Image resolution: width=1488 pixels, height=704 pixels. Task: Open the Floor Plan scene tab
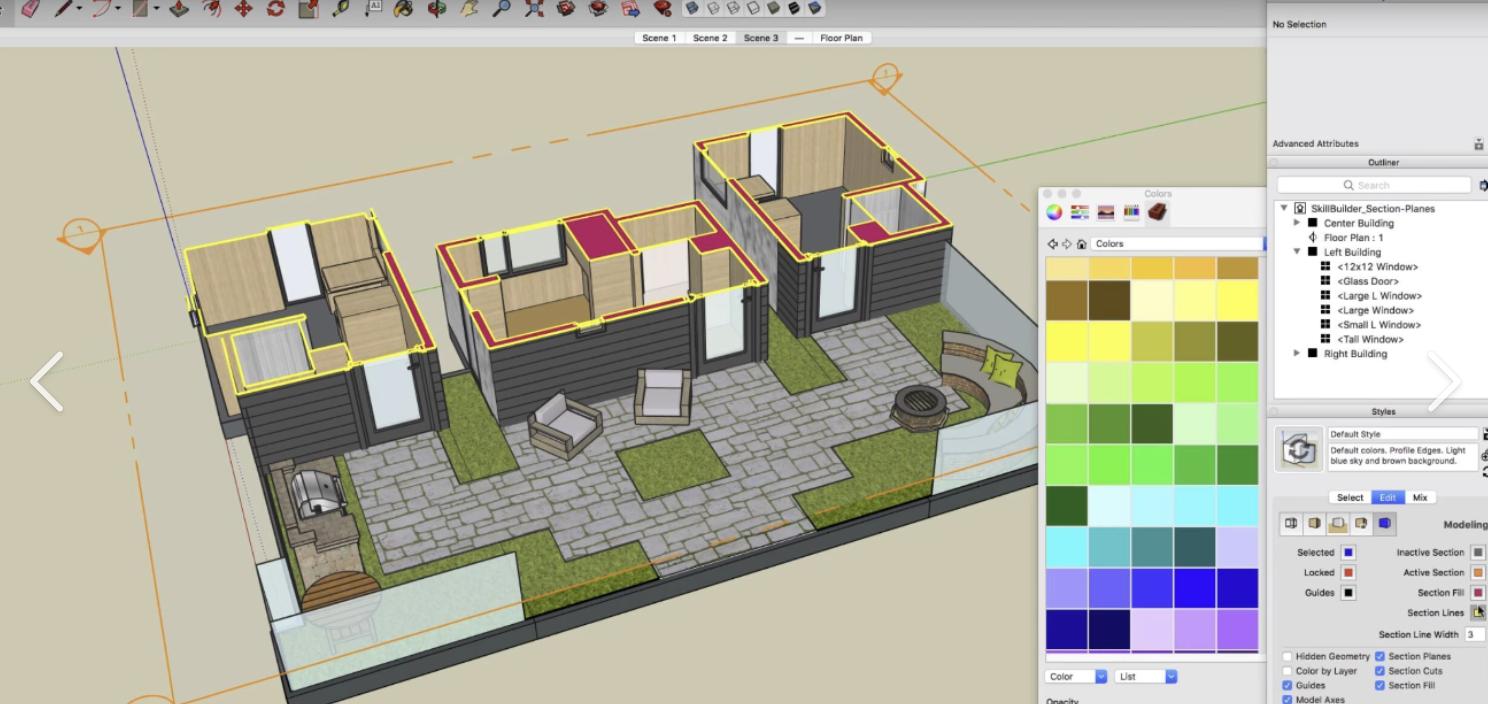[x=841, y=38]
